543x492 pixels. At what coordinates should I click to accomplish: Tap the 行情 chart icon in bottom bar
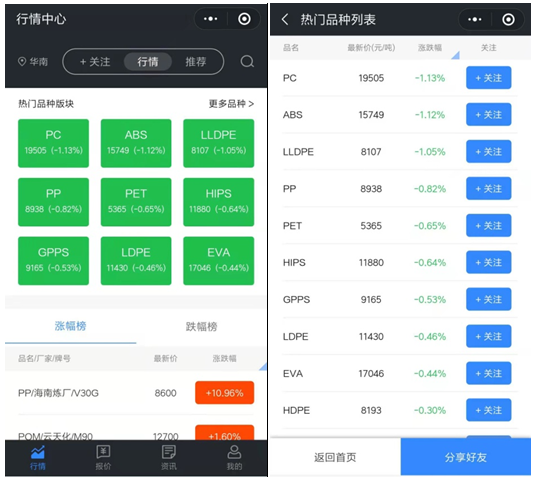(37, 451)
